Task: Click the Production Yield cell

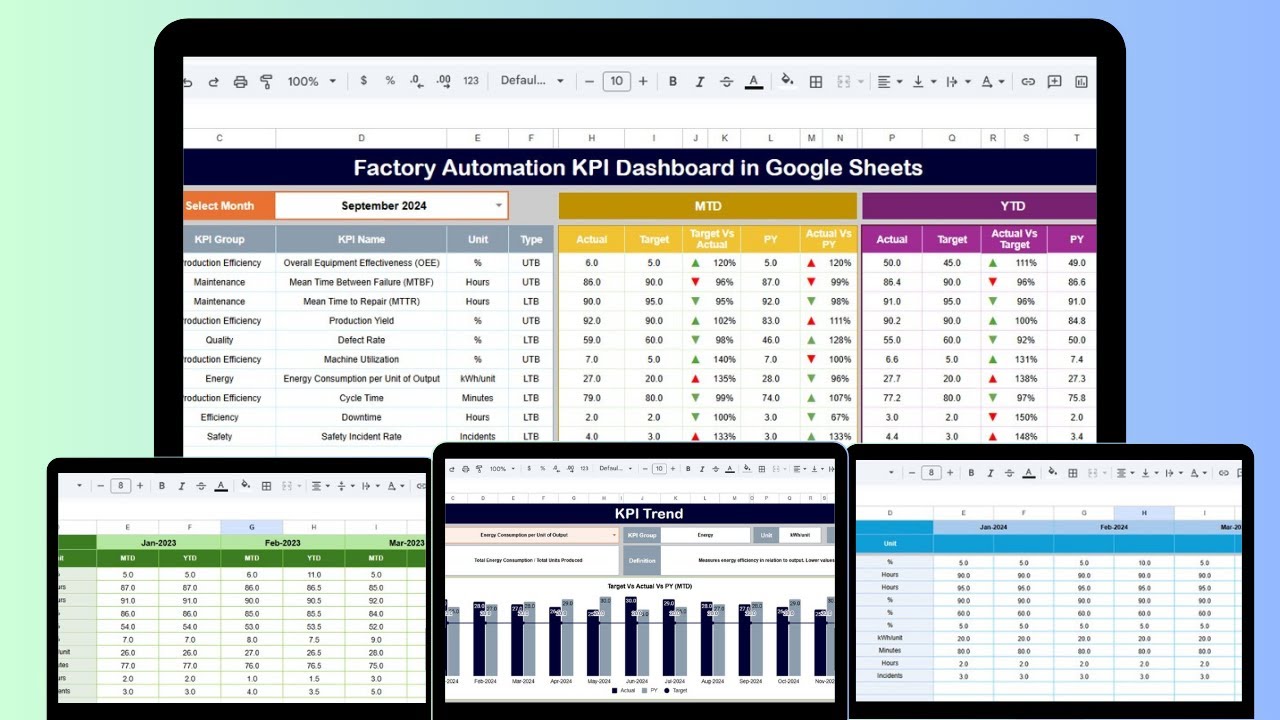Action: [361, 321]
